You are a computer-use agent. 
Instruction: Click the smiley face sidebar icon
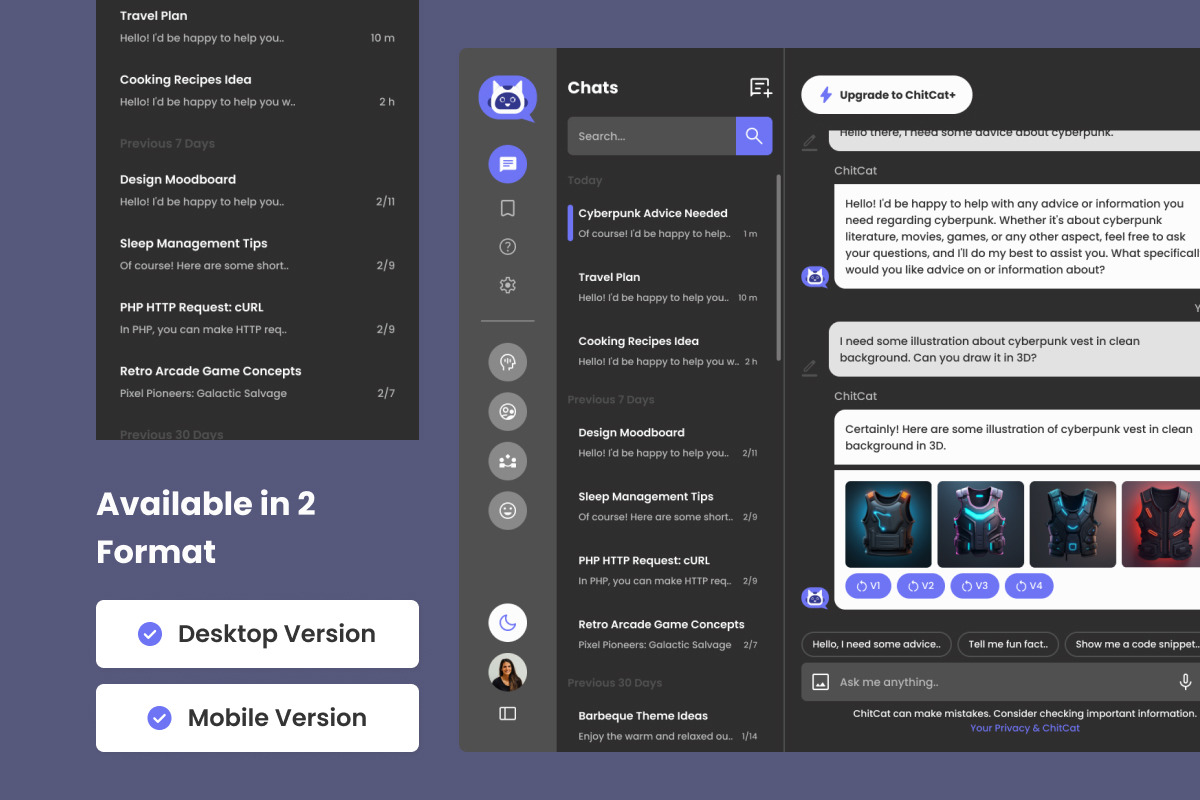click(x=507, y=510)
